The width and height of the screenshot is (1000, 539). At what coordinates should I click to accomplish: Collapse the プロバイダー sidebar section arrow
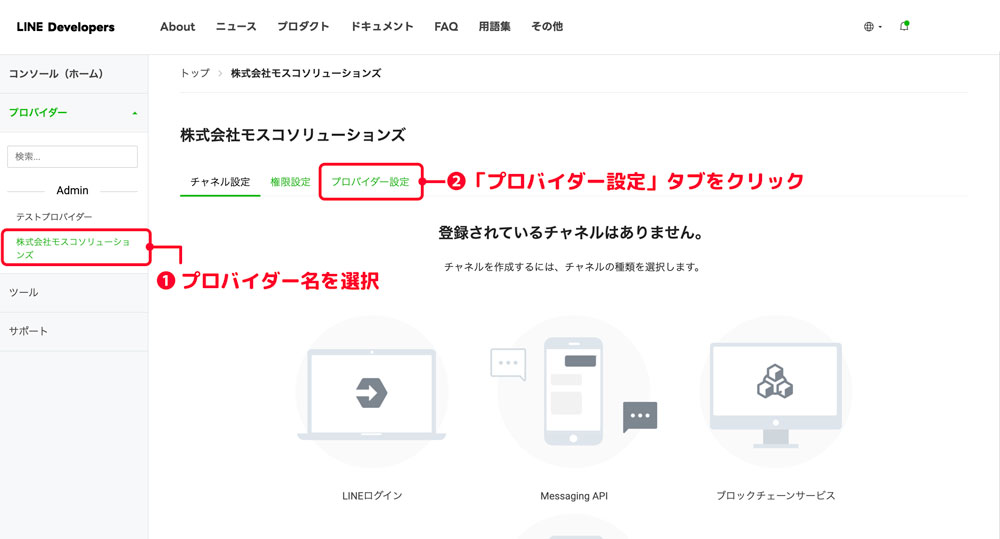(135, 113)
